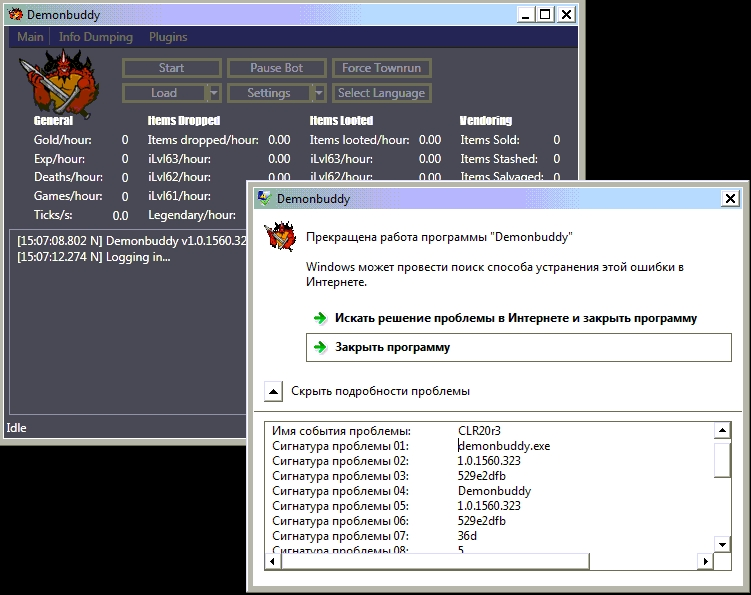Open the Load button dropdown arrow
The width and height of the screenshot is (751, 595).
pyautogui.click(x=213, y=93)
